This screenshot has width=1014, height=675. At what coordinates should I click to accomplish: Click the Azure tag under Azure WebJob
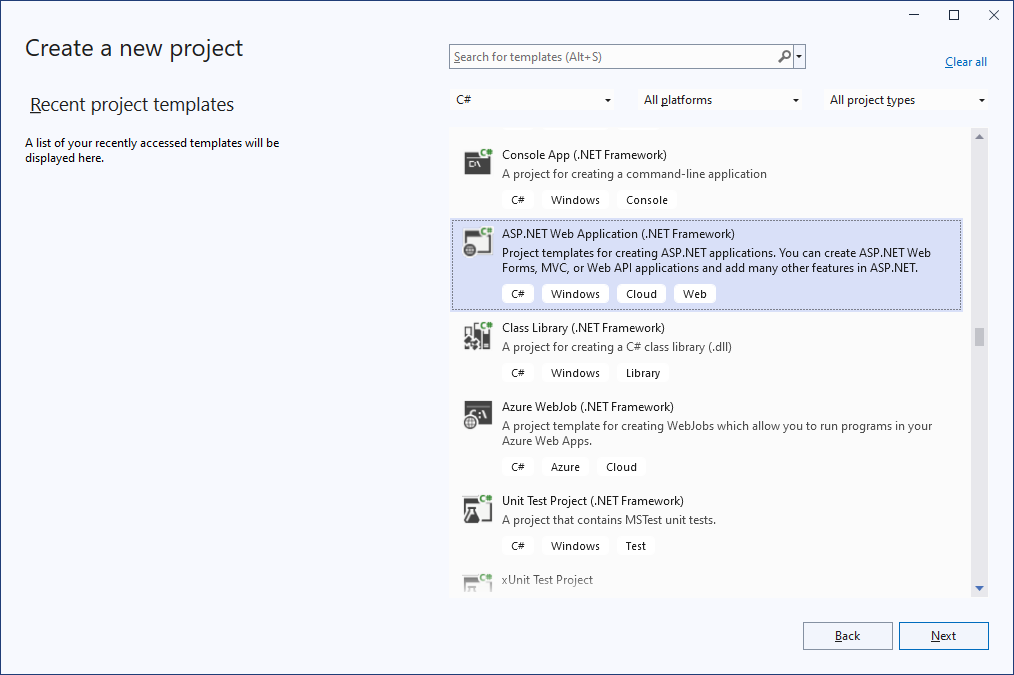[x=565, y=467]
